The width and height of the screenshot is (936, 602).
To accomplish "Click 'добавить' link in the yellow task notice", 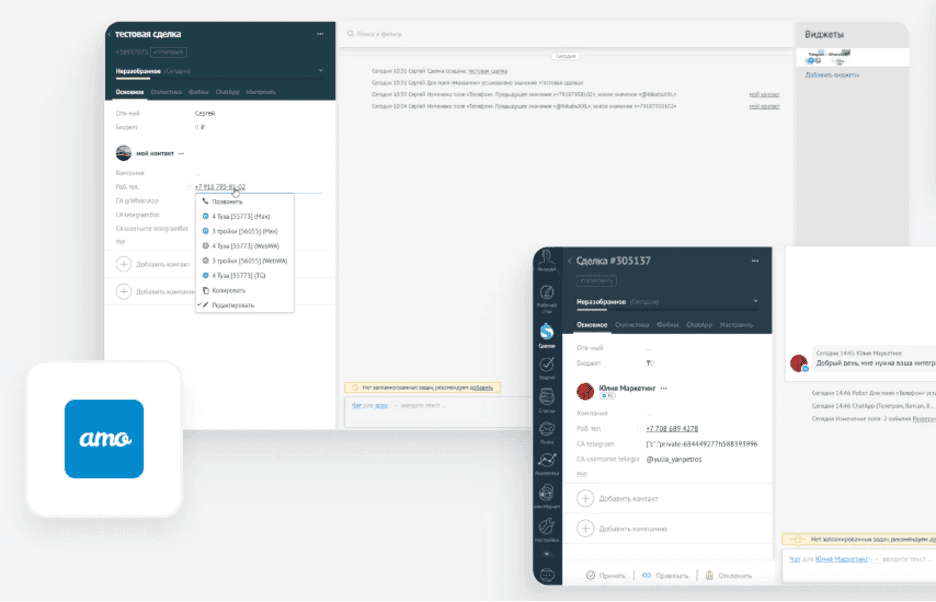I will click(x=481, y=388).
